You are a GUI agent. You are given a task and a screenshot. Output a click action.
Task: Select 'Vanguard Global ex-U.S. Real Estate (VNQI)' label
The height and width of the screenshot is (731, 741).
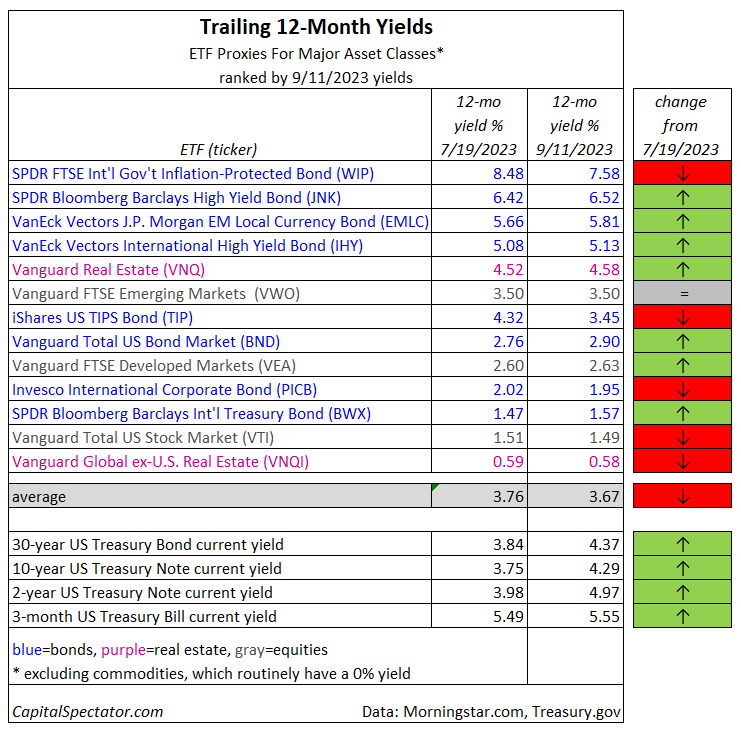tap(160, 462)
